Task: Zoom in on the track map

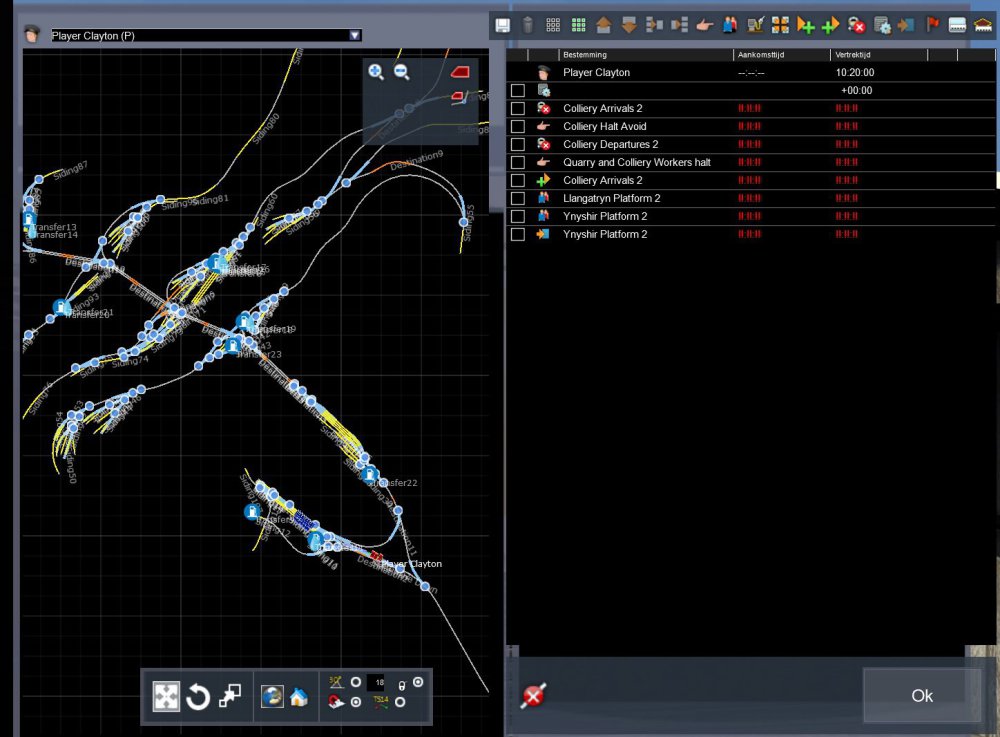Action: pos(376,72)
